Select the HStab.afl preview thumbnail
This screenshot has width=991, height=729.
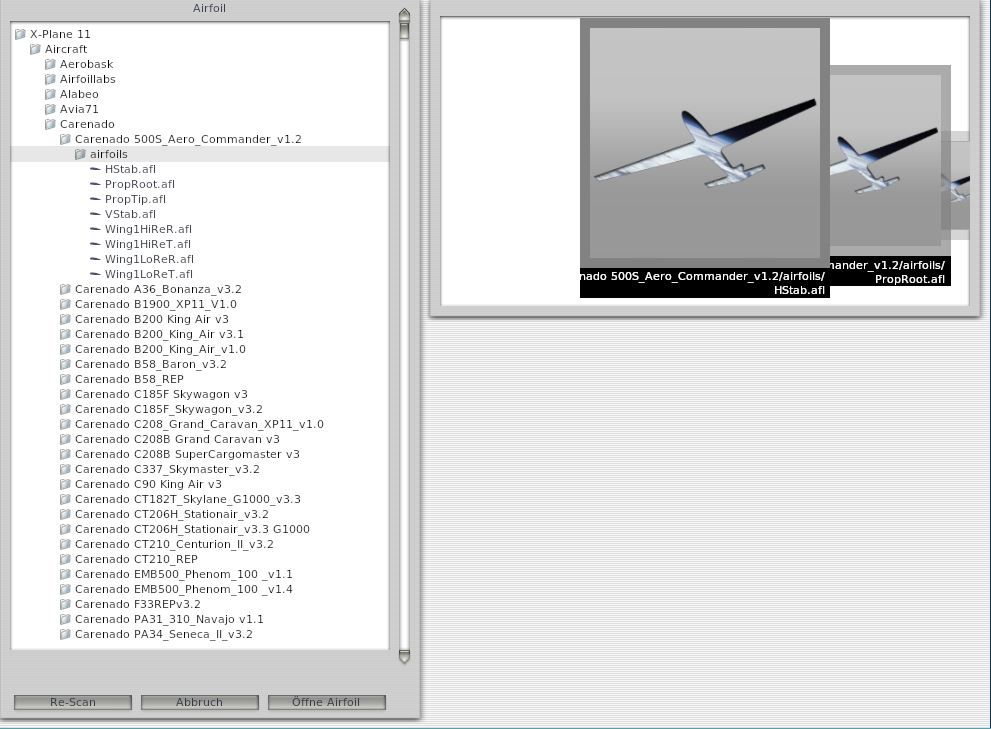[x=704, y=143]
